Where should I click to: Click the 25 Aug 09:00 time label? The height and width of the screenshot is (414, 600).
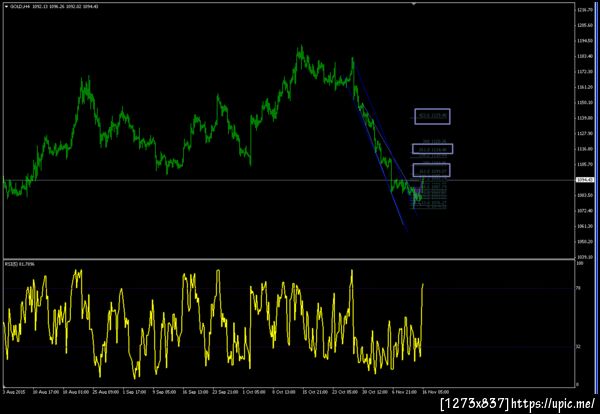pos(105,392)
